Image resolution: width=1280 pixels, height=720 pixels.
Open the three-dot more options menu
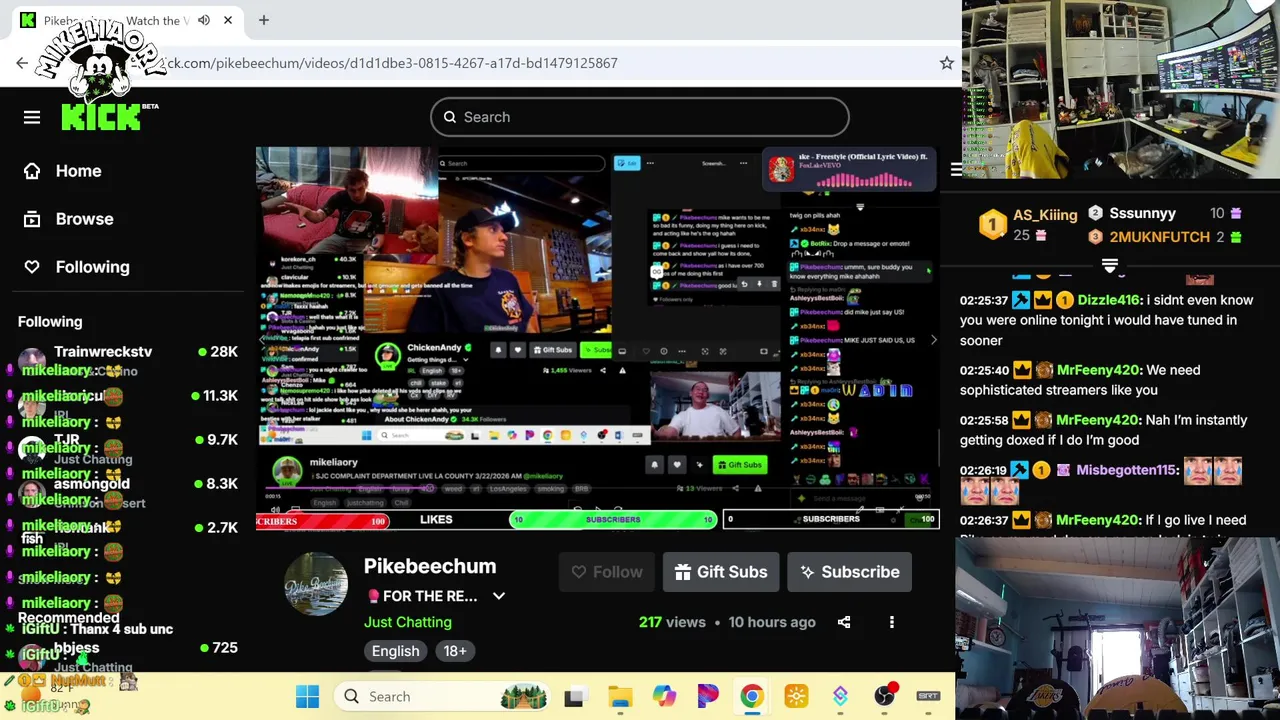click(892, 622)
